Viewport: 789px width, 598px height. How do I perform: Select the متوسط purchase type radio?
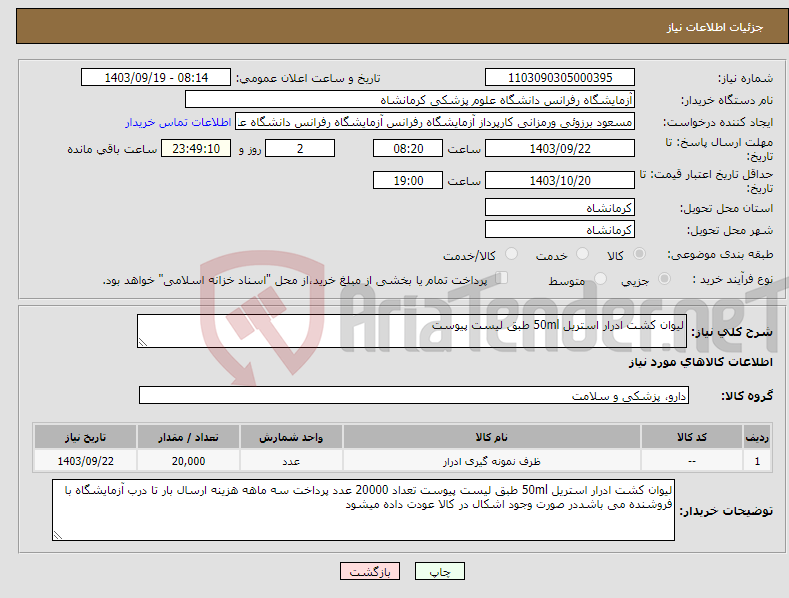coord(600,278)
